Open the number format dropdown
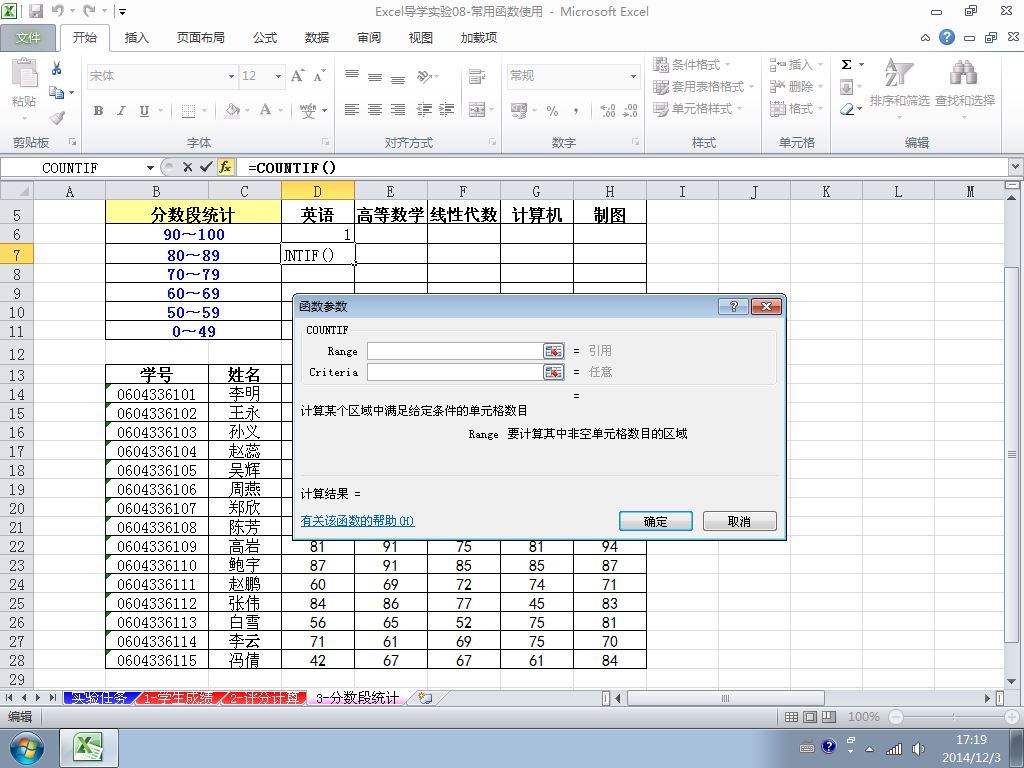This screenshot has width=1024, height=768. click(x=633, y=76)
